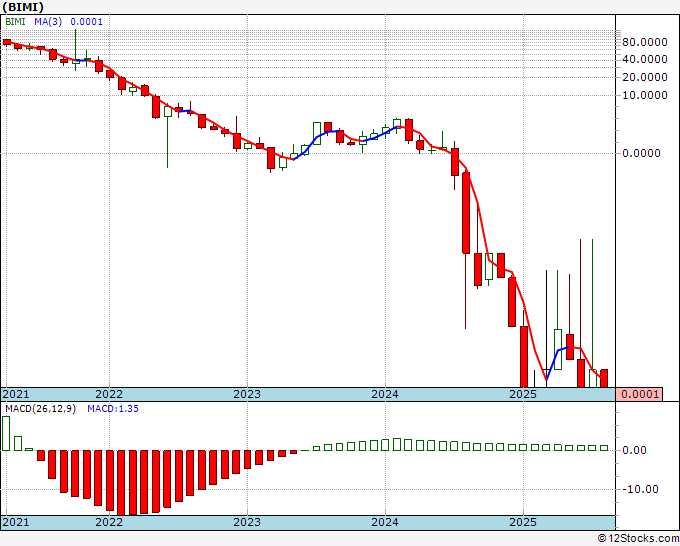Click the 20.0000 price axis label
The height and width of the screenshot is (546, 680).
click(x=645, y=77)
